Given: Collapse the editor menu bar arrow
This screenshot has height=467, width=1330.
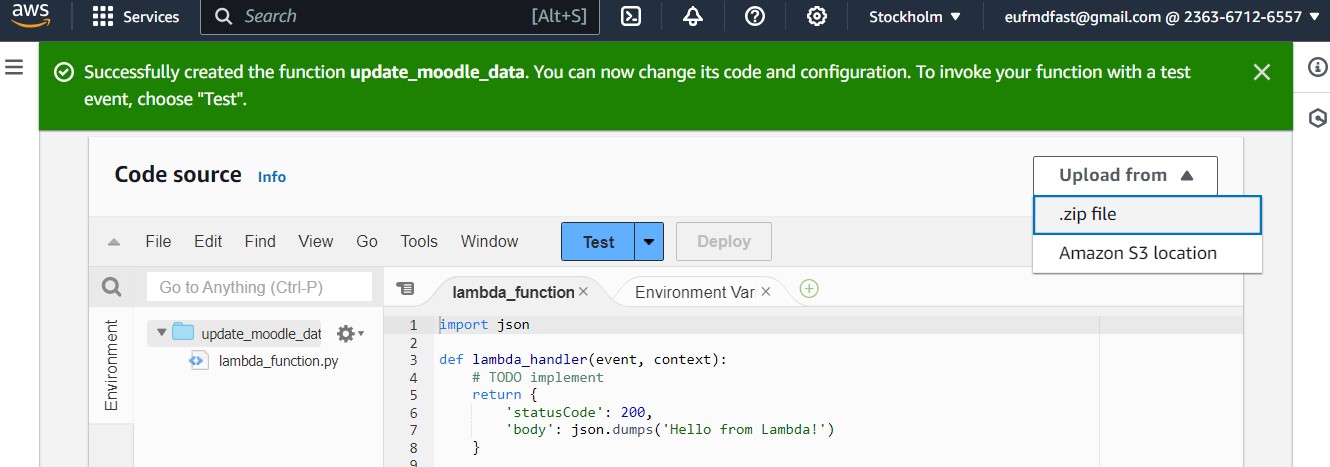Looking at the screenshot, I should click(x=114, y=242).
